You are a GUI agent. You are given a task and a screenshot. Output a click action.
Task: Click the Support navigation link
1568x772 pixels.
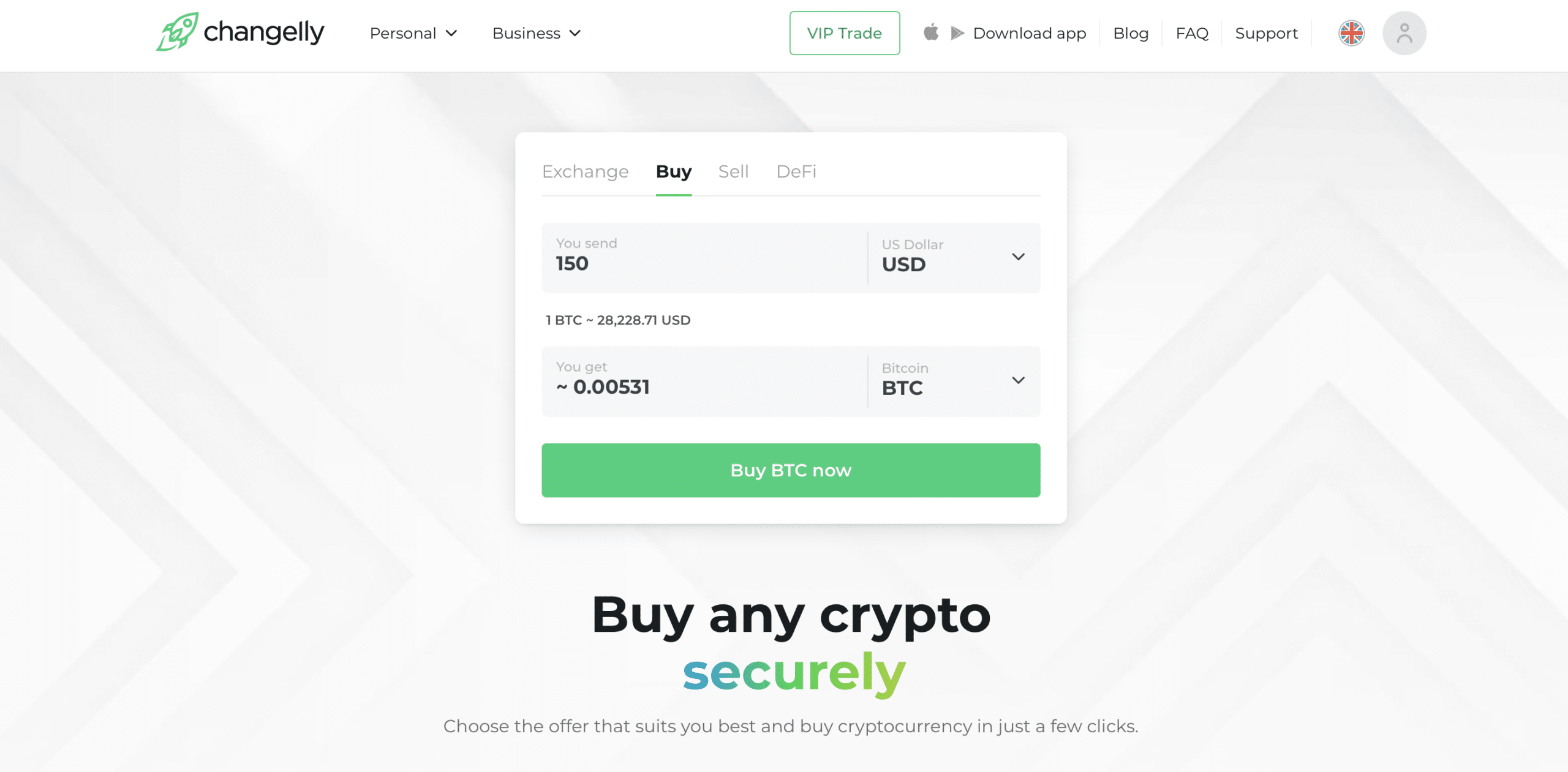tap(1267, 33)
